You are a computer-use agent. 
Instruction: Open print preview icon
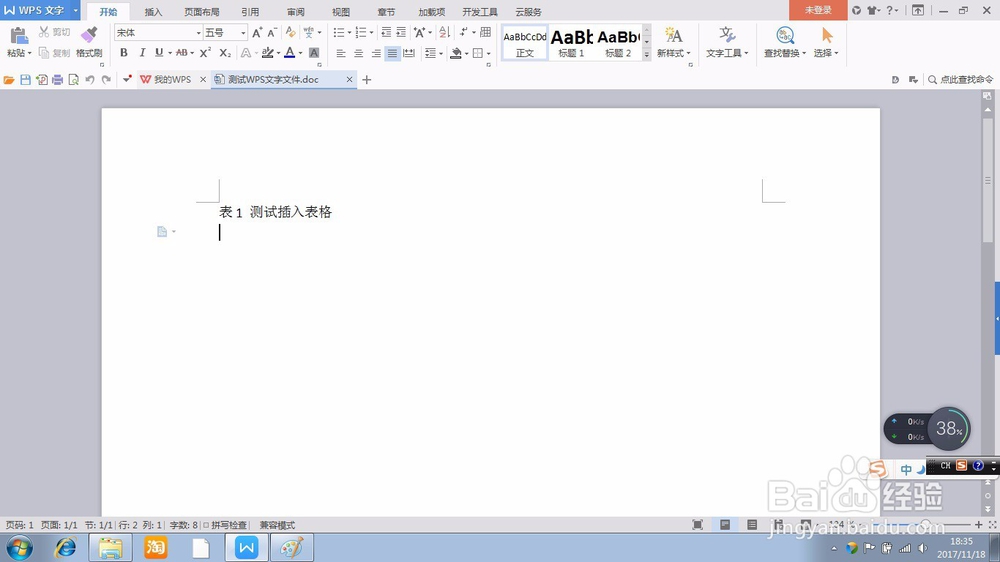click(x=73, y=80)
